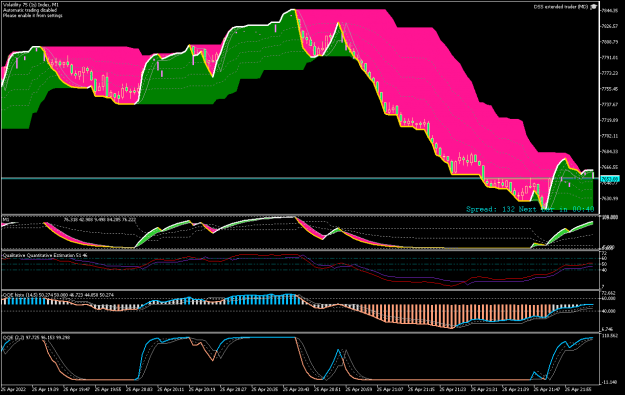Click the 25 Apr 20:51 time label
Viewport: 625px width, 395px height.
tap(327, 389)
